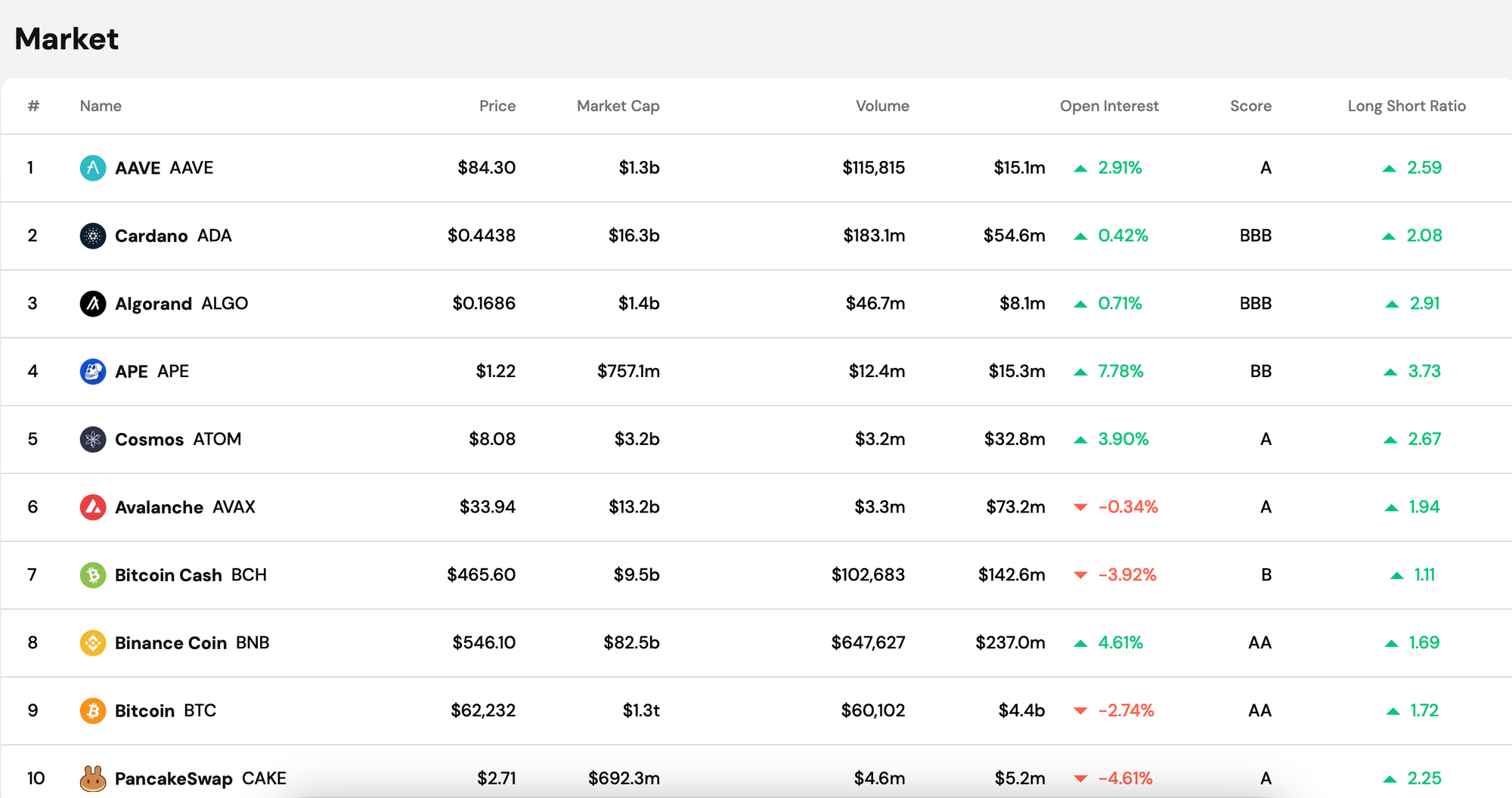
Task: Select the $84.30 price of AAVE
Action: point(486,168)
